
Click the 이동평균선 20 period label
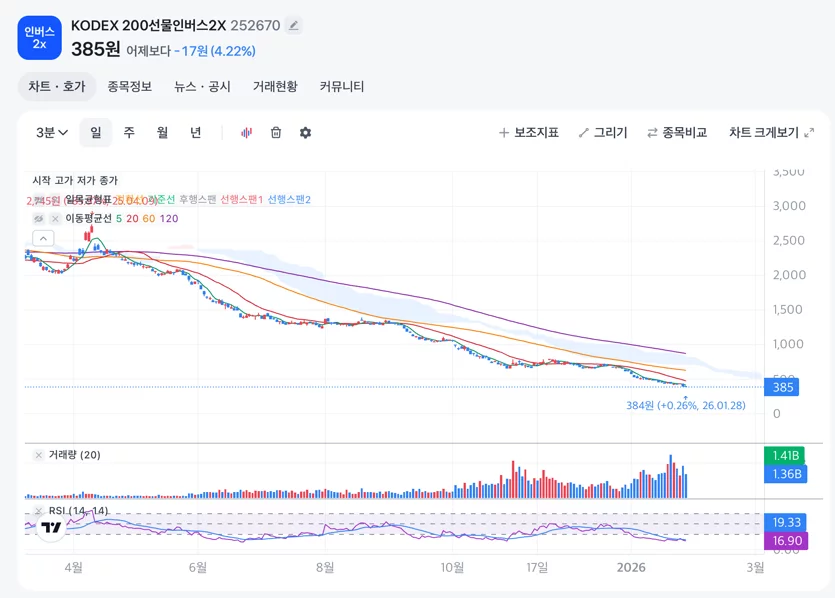click(132, 218)
